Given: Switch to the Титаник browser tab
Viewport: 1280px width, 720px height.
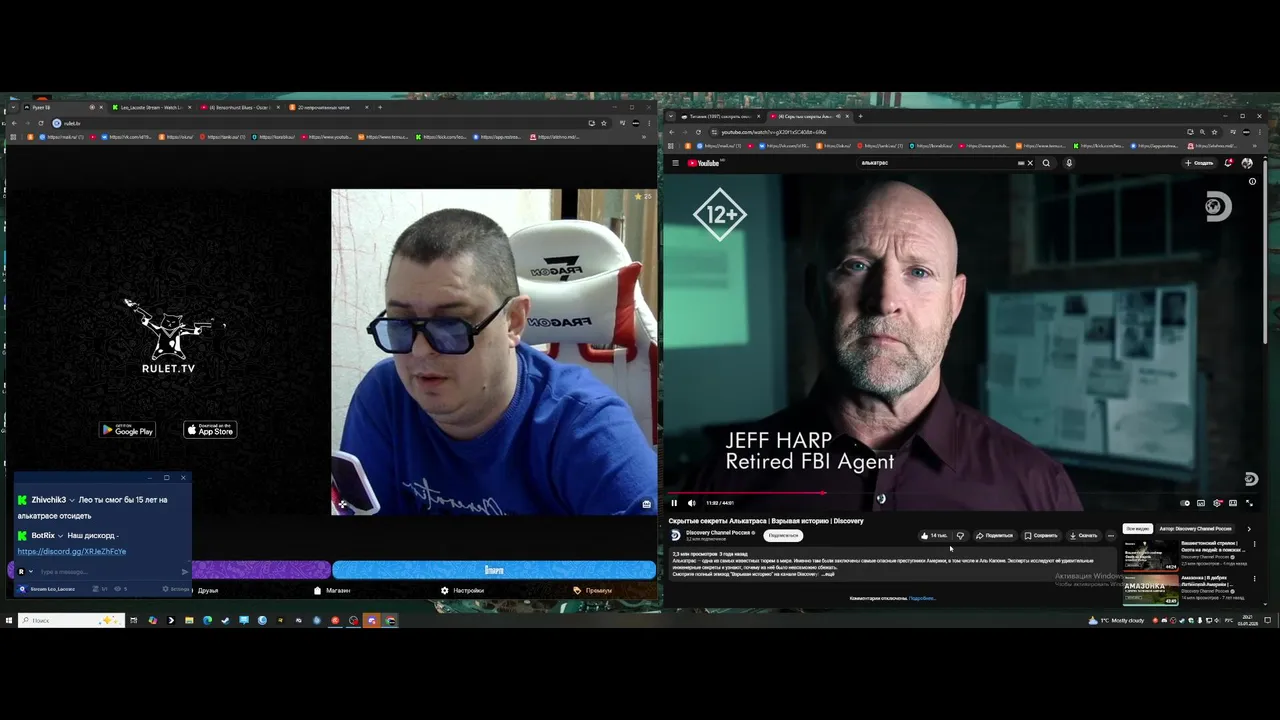Looking at the screenshot, I should click(721, 116).
